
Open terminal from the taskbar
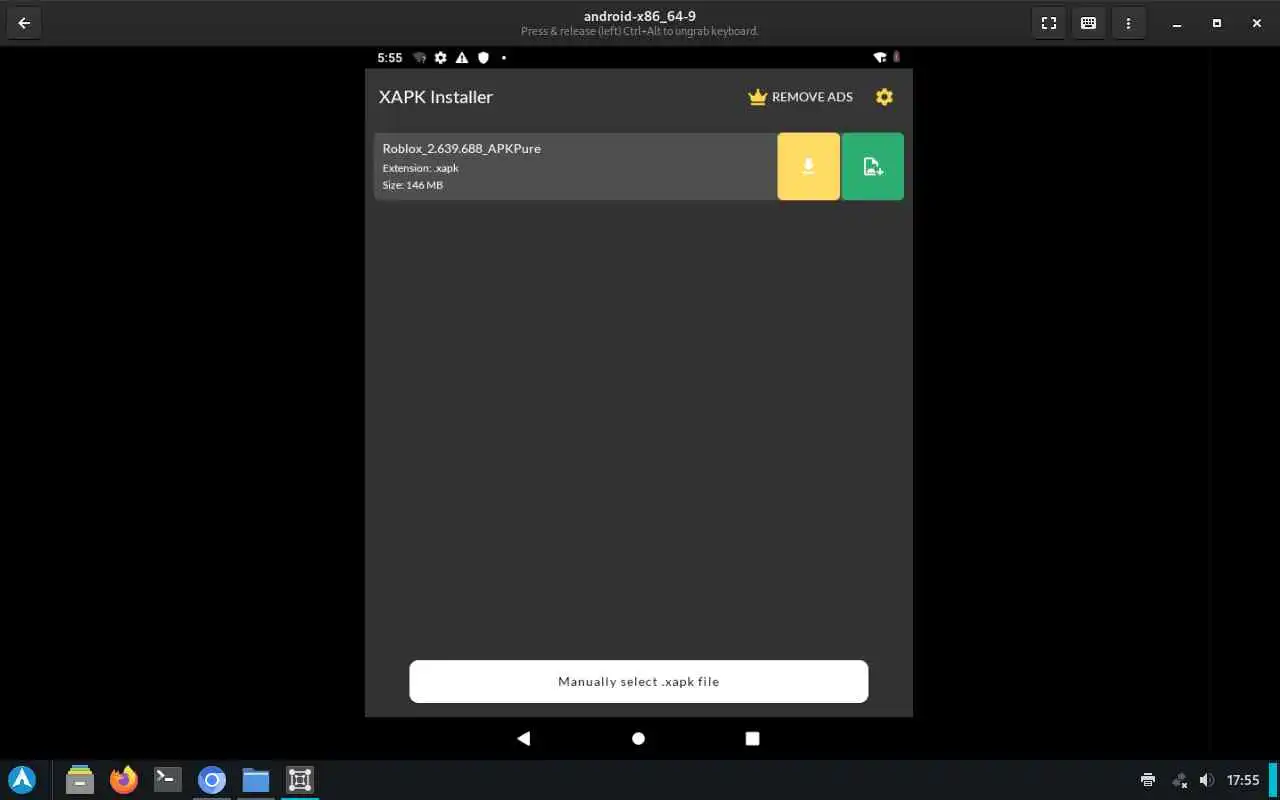tap(168, 779)
